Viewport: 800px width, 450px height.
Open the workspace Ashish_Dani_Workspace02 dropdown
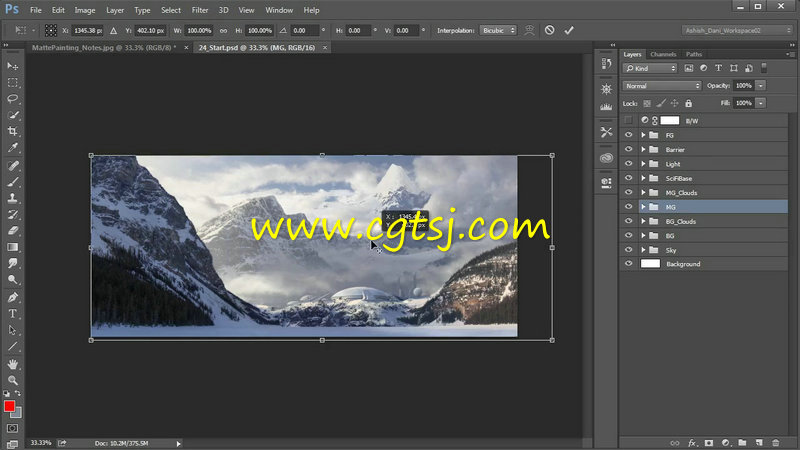click(x=737, y=31)
